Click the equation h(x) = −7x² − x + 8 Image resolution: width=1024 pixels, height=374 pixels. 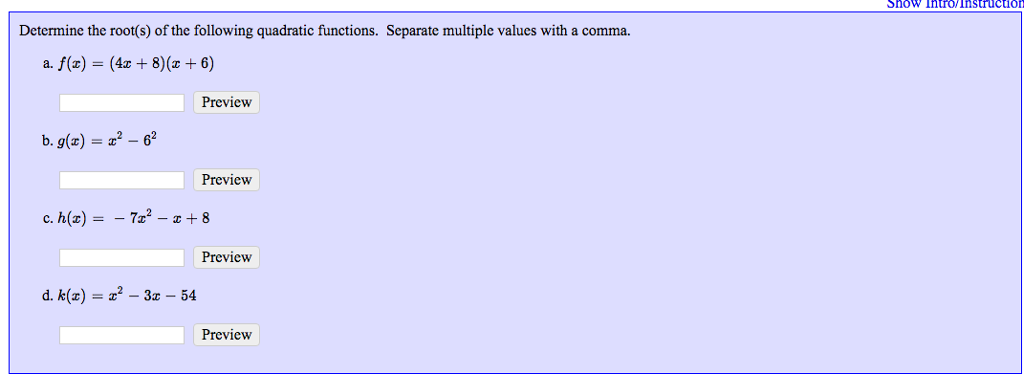pyautogui.click(x=133, y=218)
